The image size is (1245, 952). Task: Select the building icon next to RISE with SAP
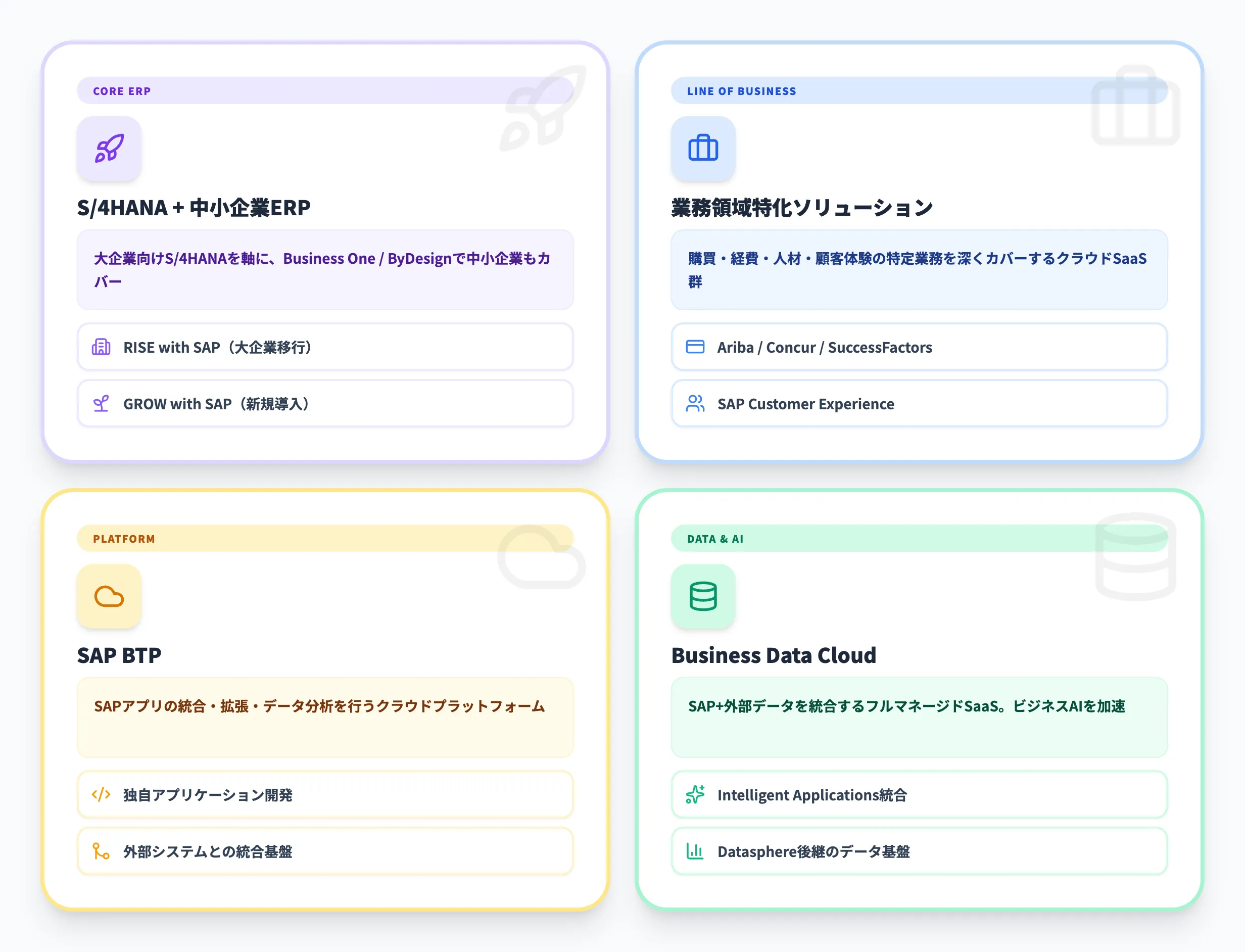tap(101, 347)
